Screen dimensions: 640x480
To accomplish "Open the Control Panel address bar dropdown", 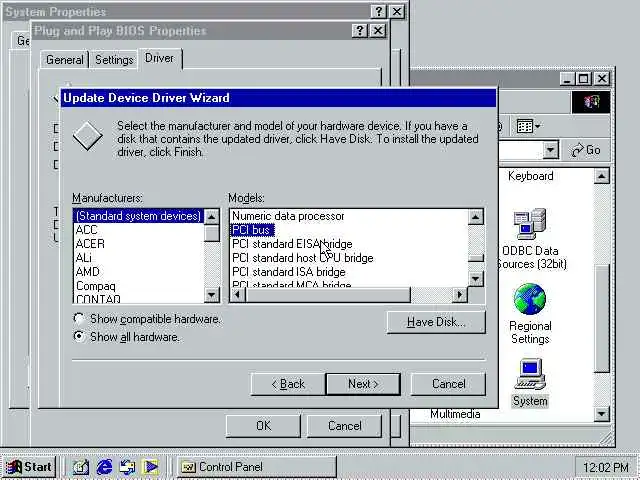I will 550,150.
